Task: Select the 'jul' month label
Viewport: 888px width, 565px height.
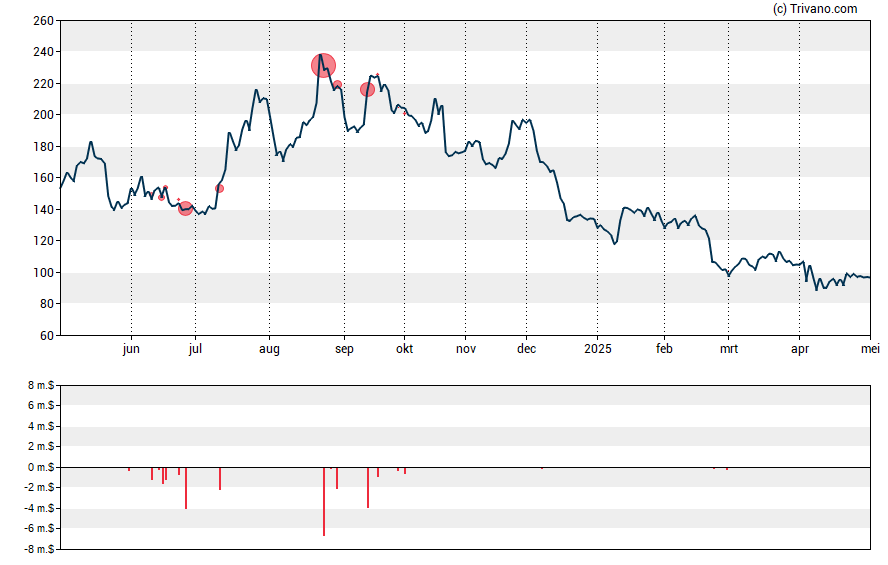Action: pyautogui.click(x=195, y=349)
